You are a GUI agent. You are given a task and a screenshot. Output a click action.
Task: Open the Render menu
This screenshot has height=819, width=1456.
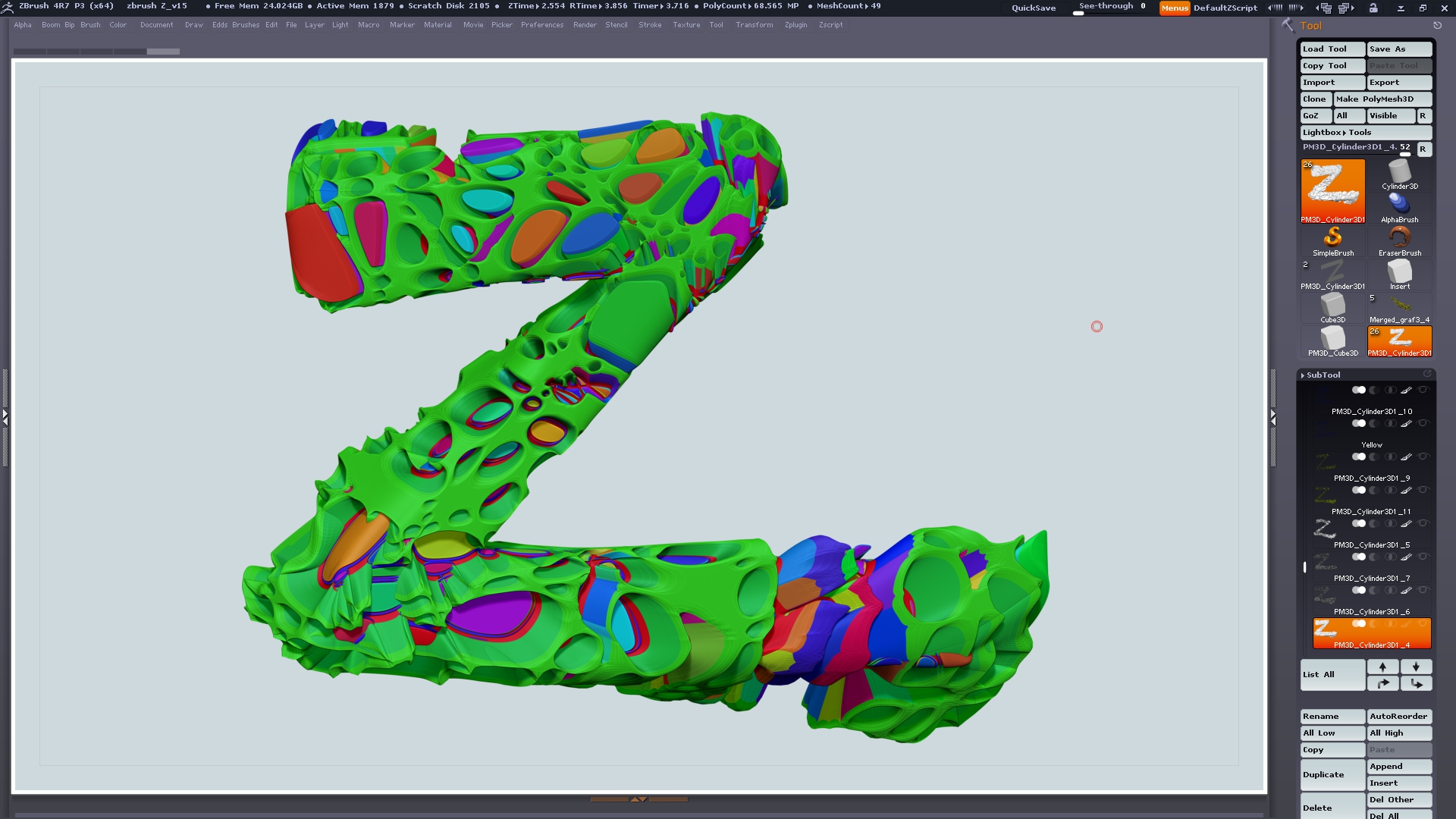pyautogui.click(x=584, y=25)
